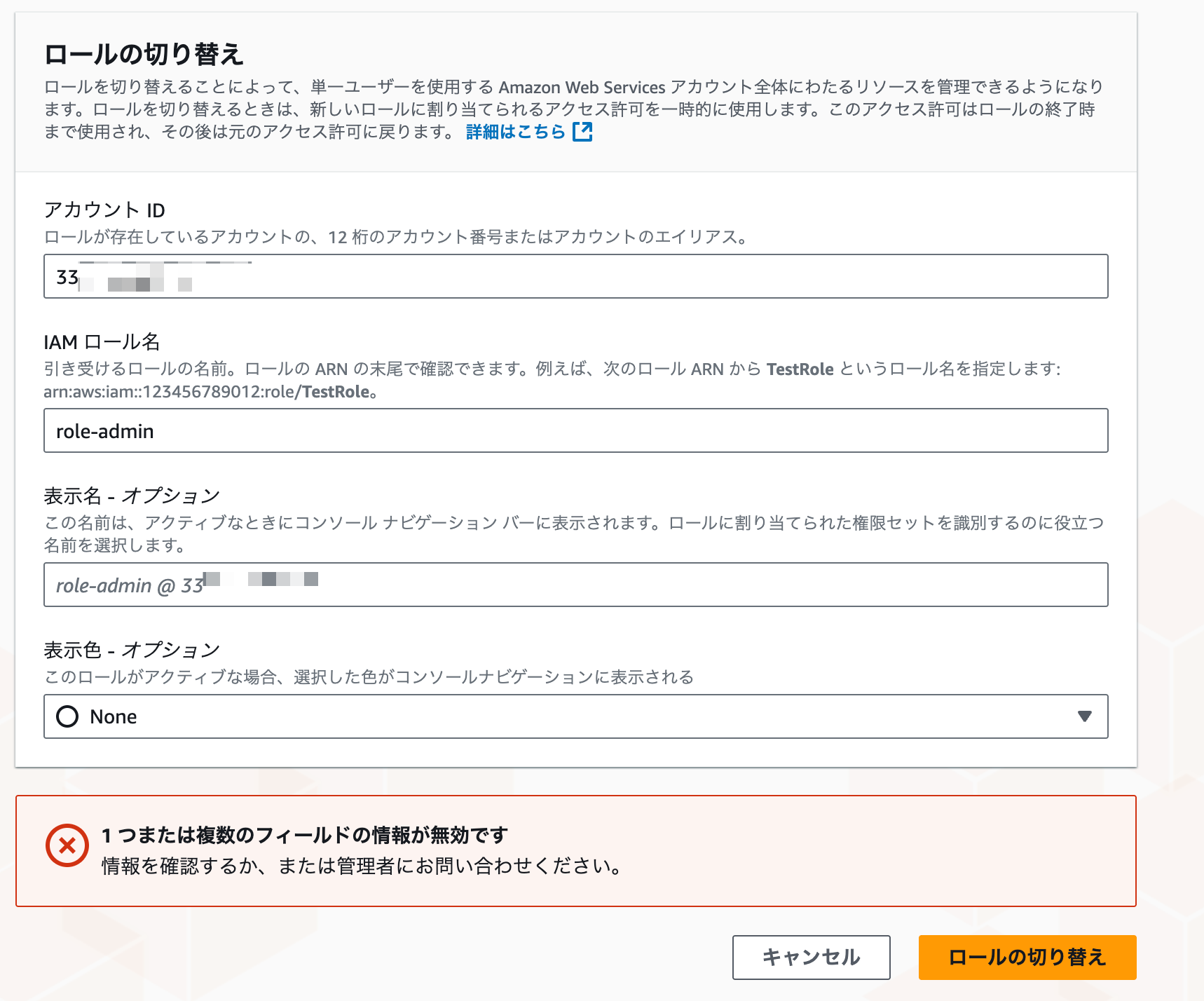Click the 表示名 optional input field

pos(575,585)
